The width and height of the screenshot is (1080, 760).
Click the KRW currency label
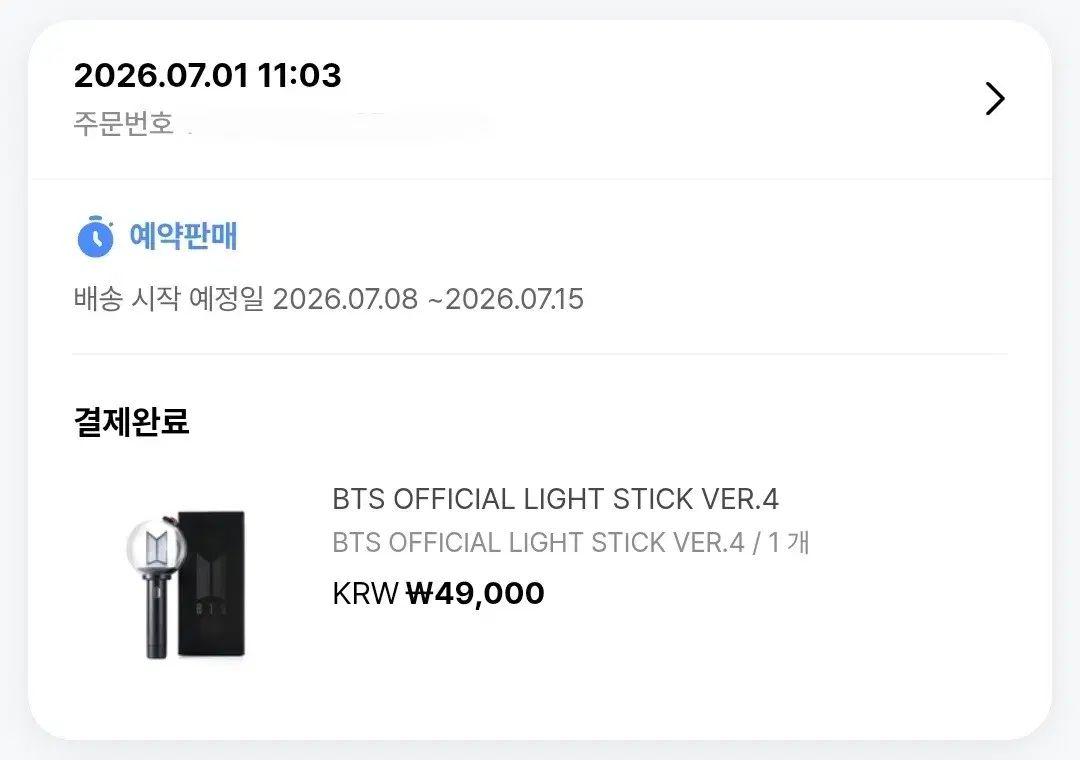coord(365,593)
